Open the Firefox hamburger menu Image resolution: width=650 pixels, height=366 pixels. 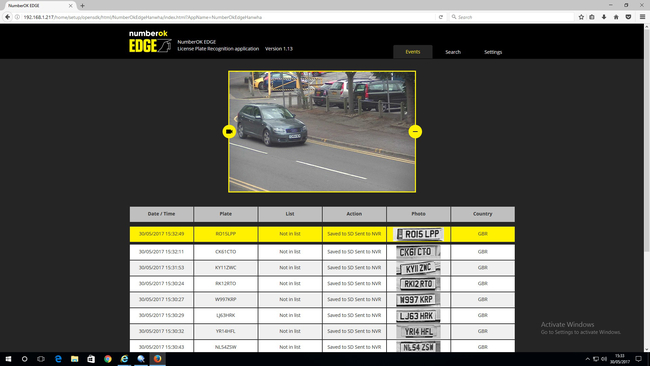[x=642, y=17]
